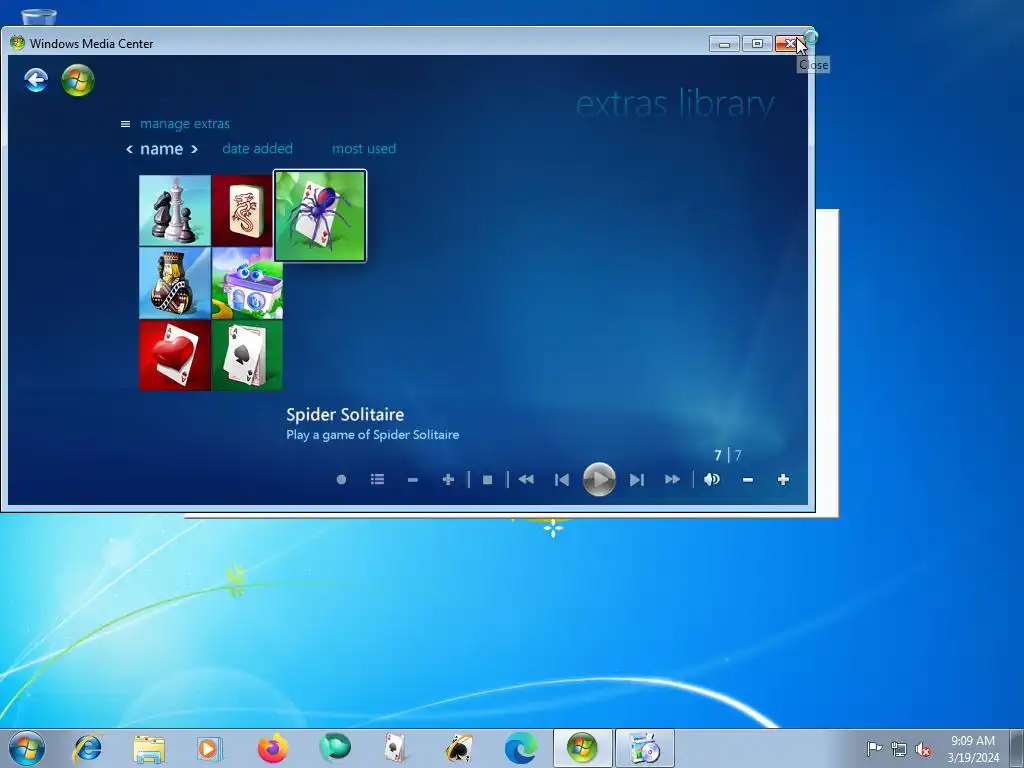The height and width of the screenshot is (768, 1024).
Task: Switch to Media Center taskbar button
Action: [x=582, y=748]
